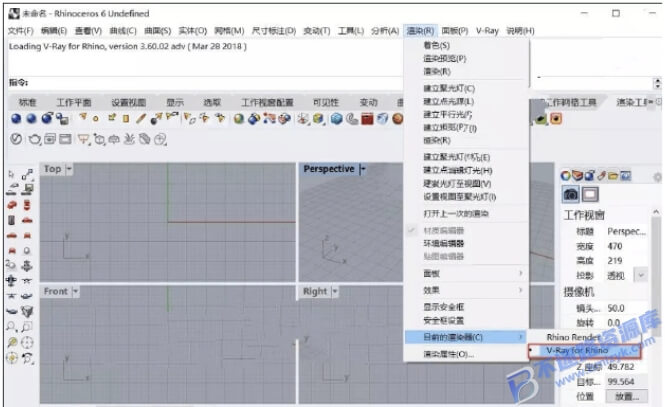665x407 pixels.
Task: Open the 实体(O) menu
Action: click(193, 31)
